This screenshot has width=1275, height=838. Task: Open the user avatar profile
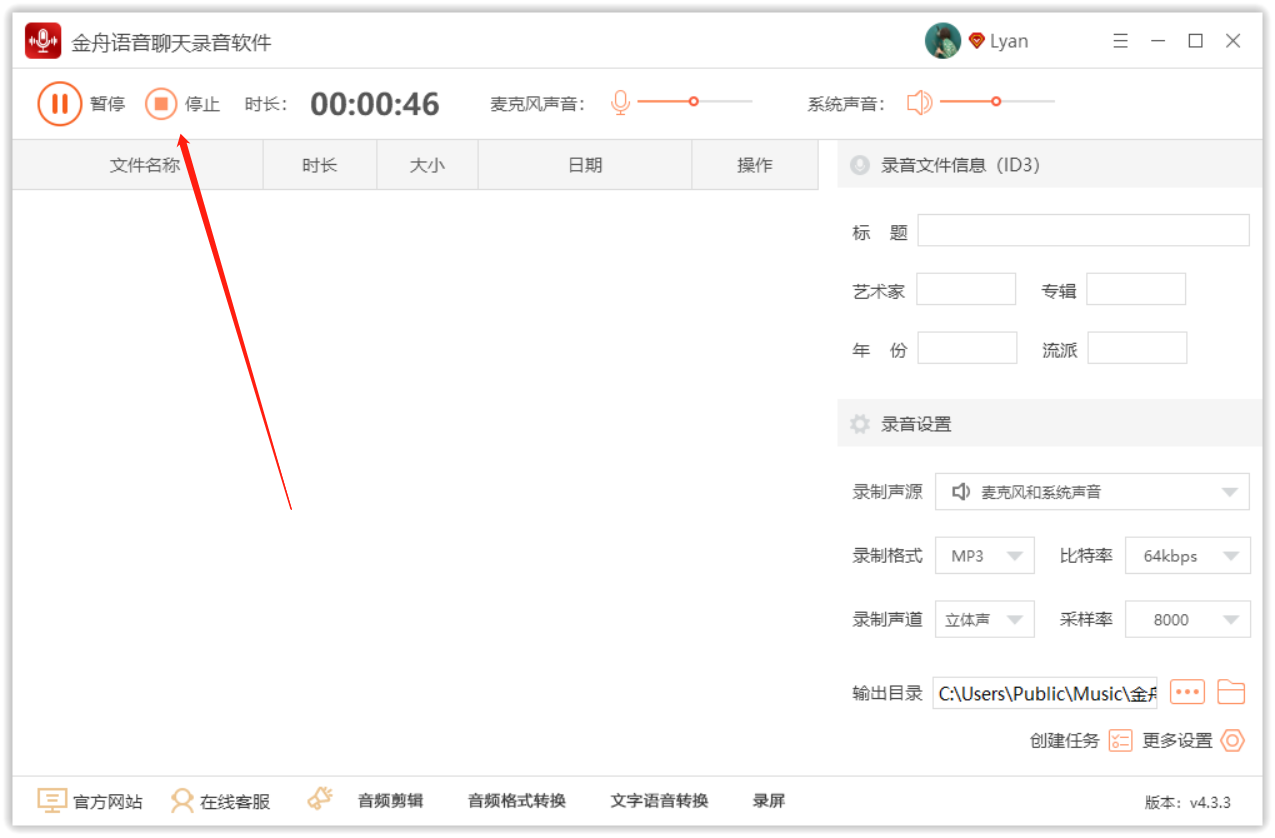(x=943, y=41)
